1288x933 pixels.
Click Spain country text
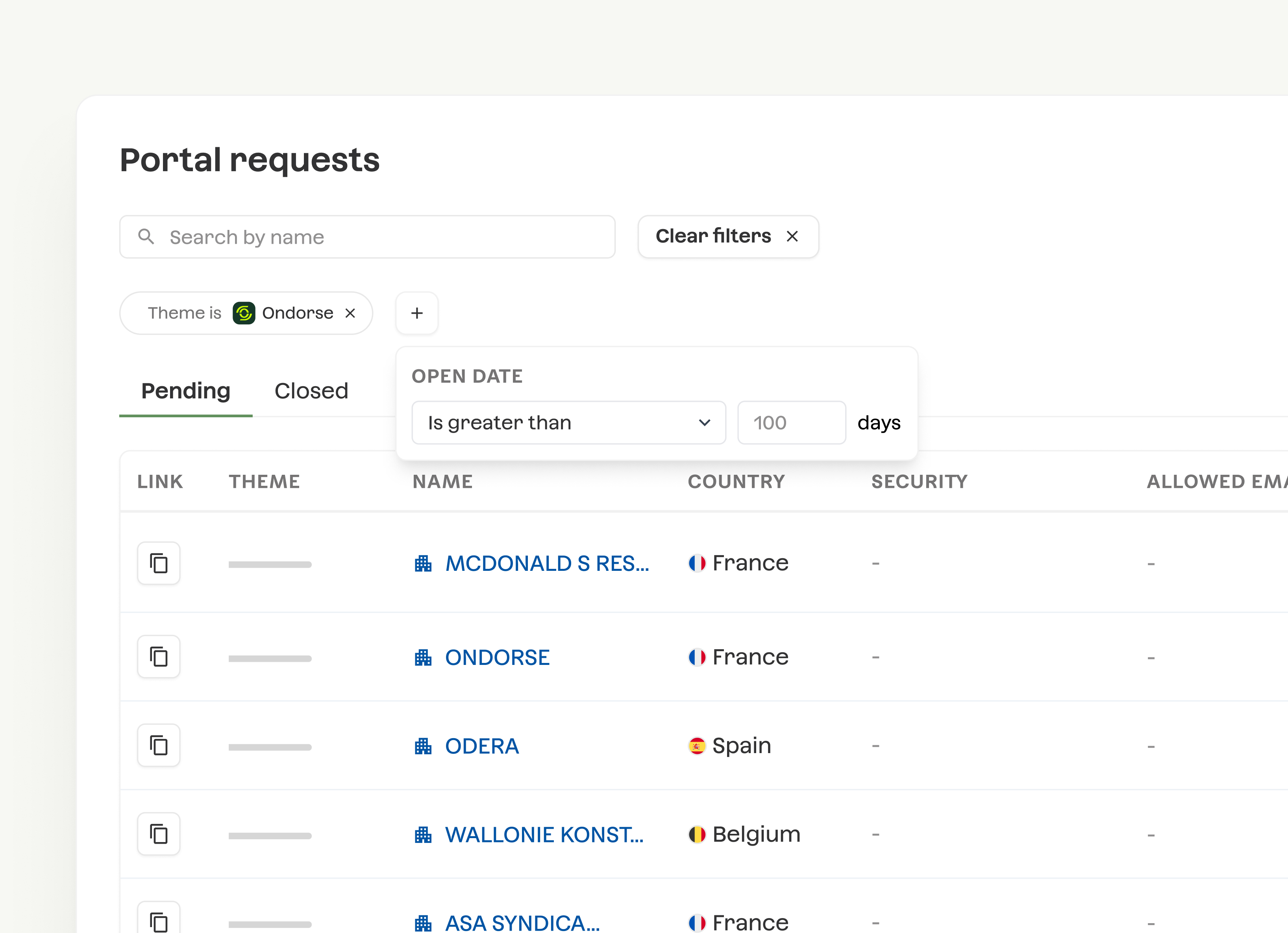click(x=742, y=746)
